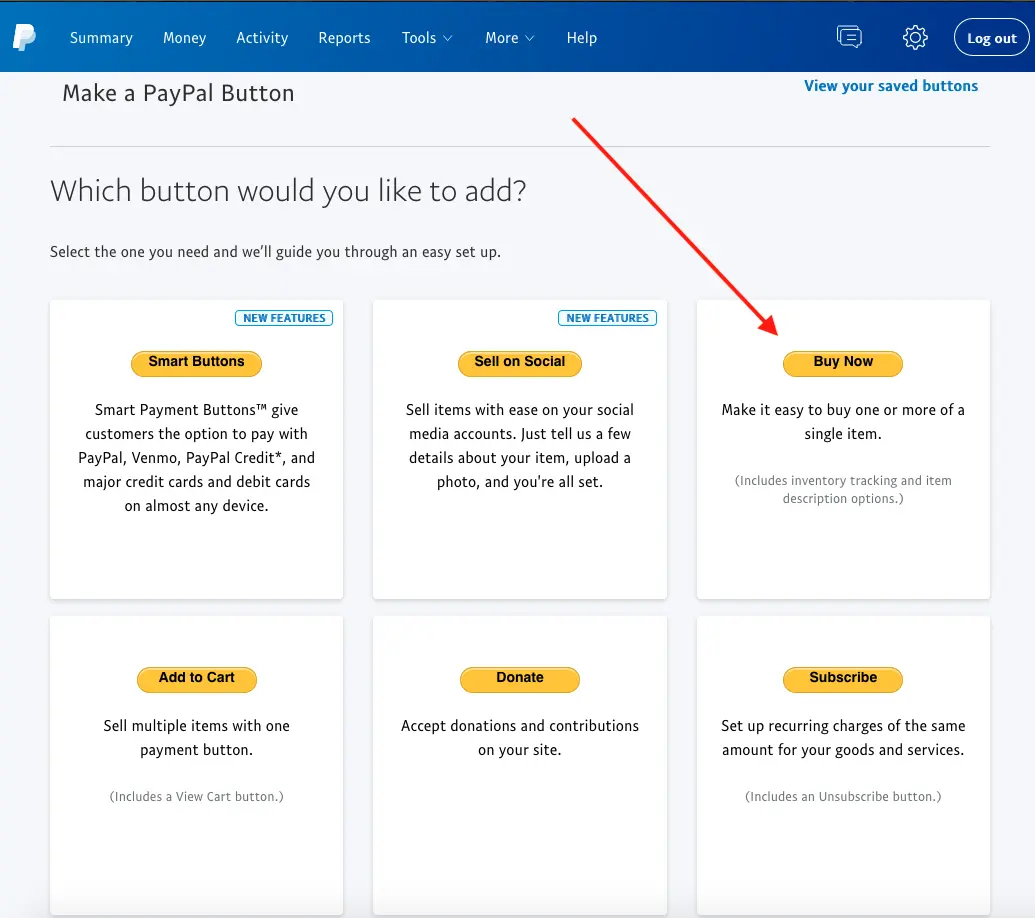Open the messages icon in header
Image resolution: width=1035 pixels, height=918 pixels.
pyautogui.click(x=849, y=37)
